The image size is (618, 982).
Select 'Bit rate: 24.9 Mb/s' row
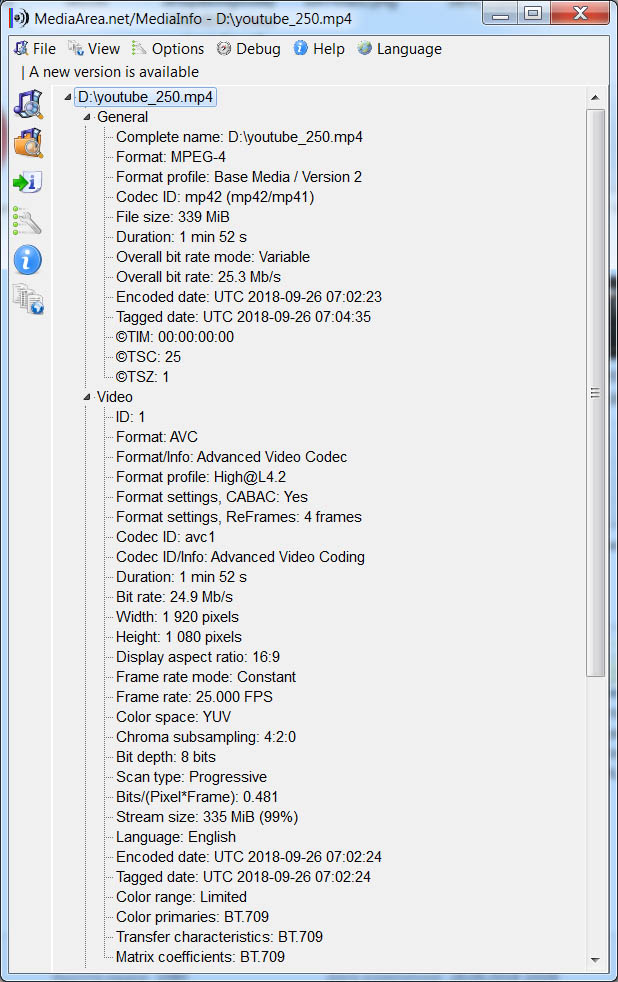[x=175, y=597]
